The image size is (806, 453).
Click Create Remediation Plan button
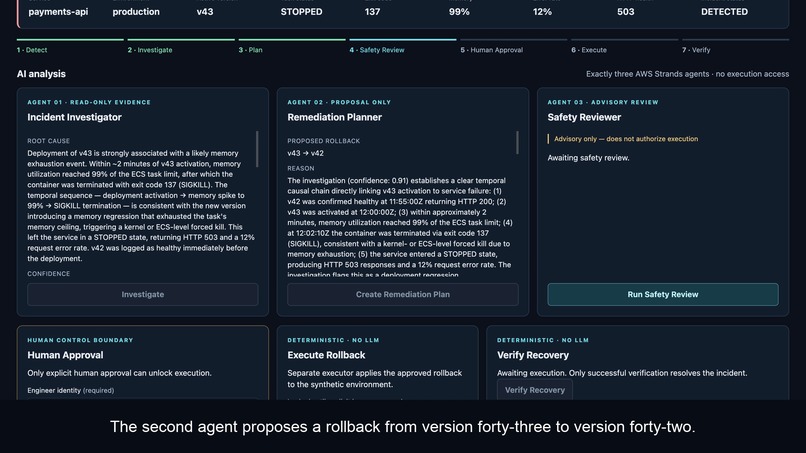tap(402, 295)
